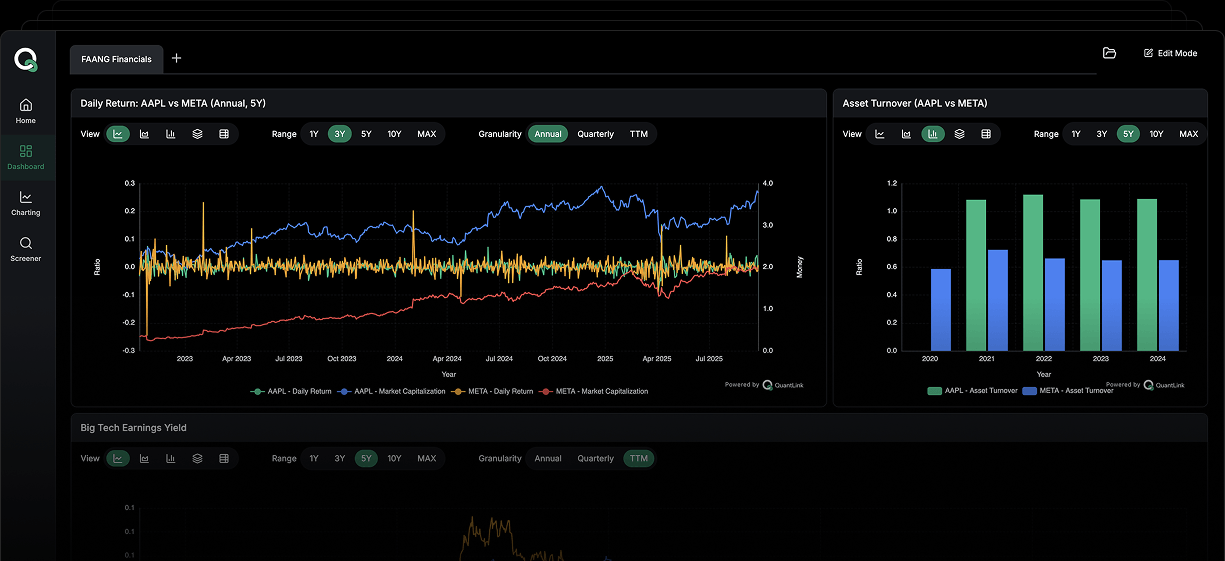Select bar chart view in Asset Turnover panel
The width and height of the screenshot is (1225, 561).
933,134
